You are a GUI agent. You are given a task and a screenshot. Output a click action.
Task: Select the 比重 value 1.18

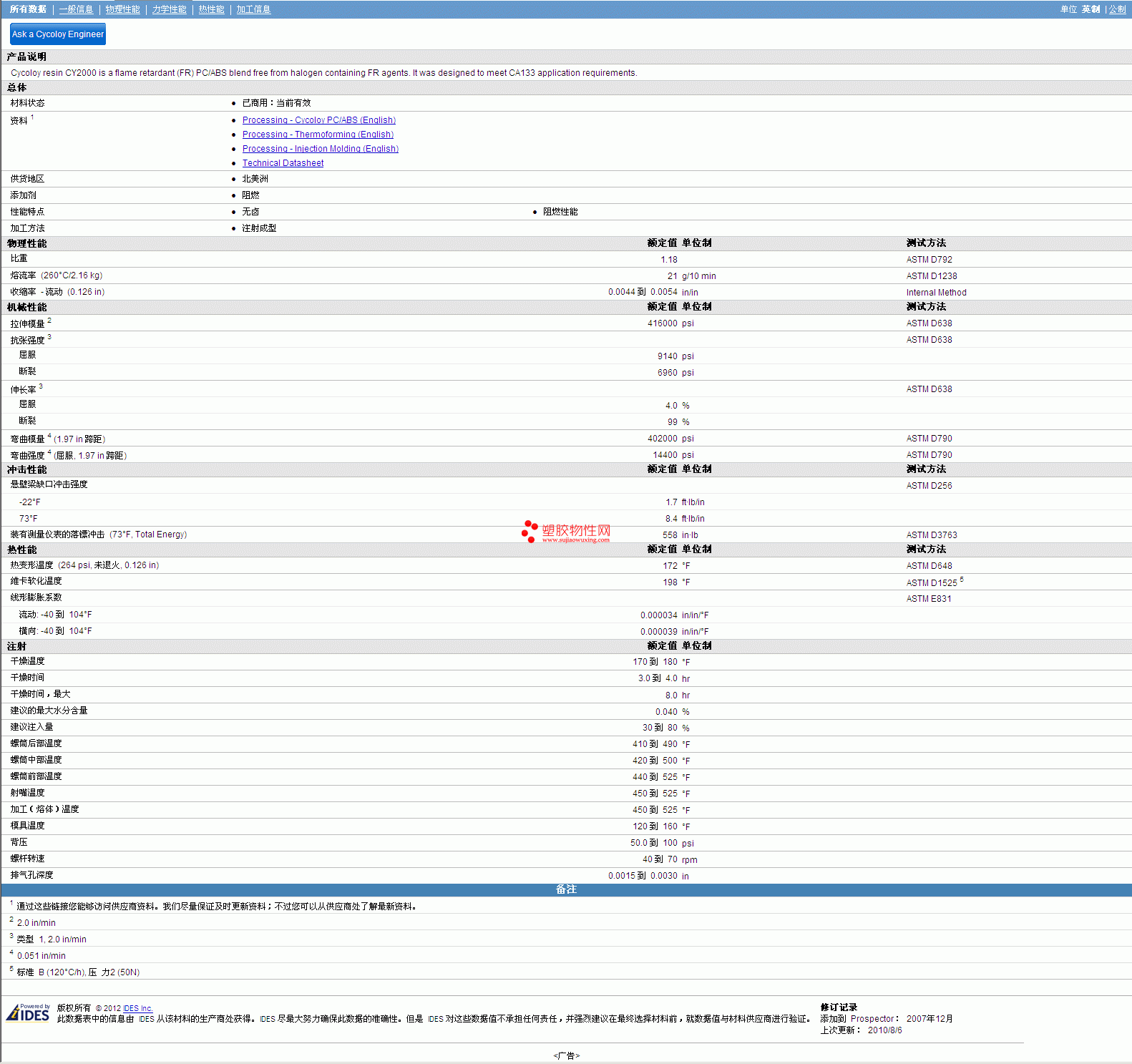pos(669,260)
